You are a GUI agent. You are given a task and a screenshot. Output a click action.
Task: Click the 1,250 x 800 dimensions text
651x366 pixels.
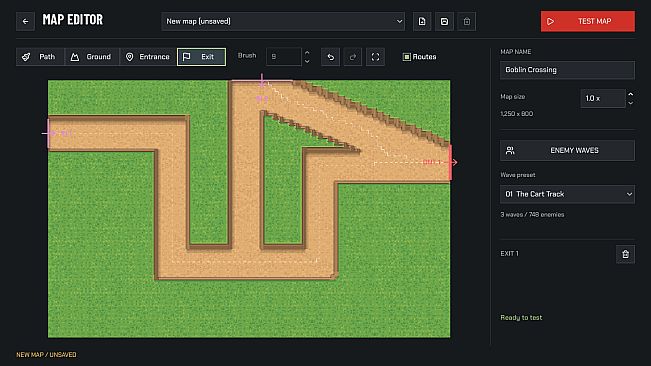pyautogui.click(x=516, y=113)
